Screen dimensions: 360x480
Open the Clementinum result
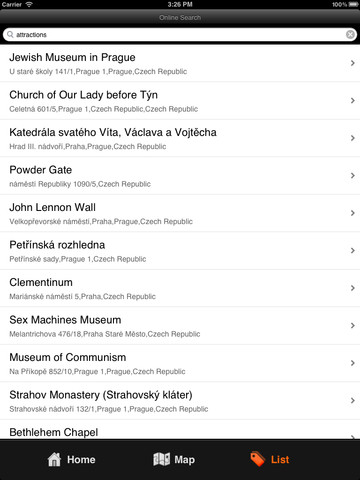(180, 288)
